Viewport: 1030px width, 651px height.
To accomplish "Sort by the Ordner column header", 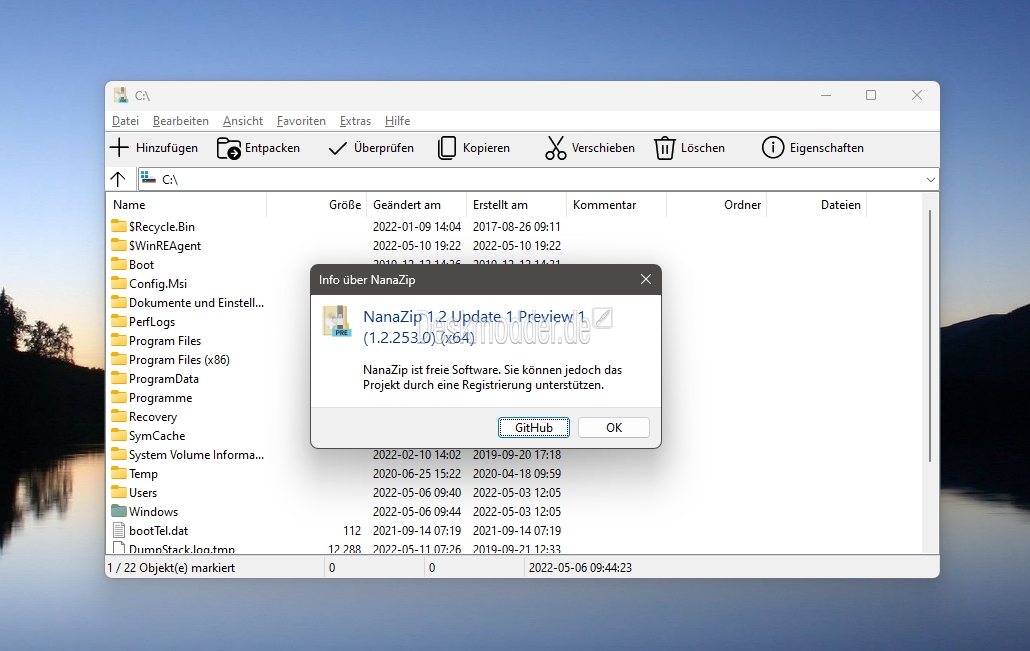I will 716,205.
